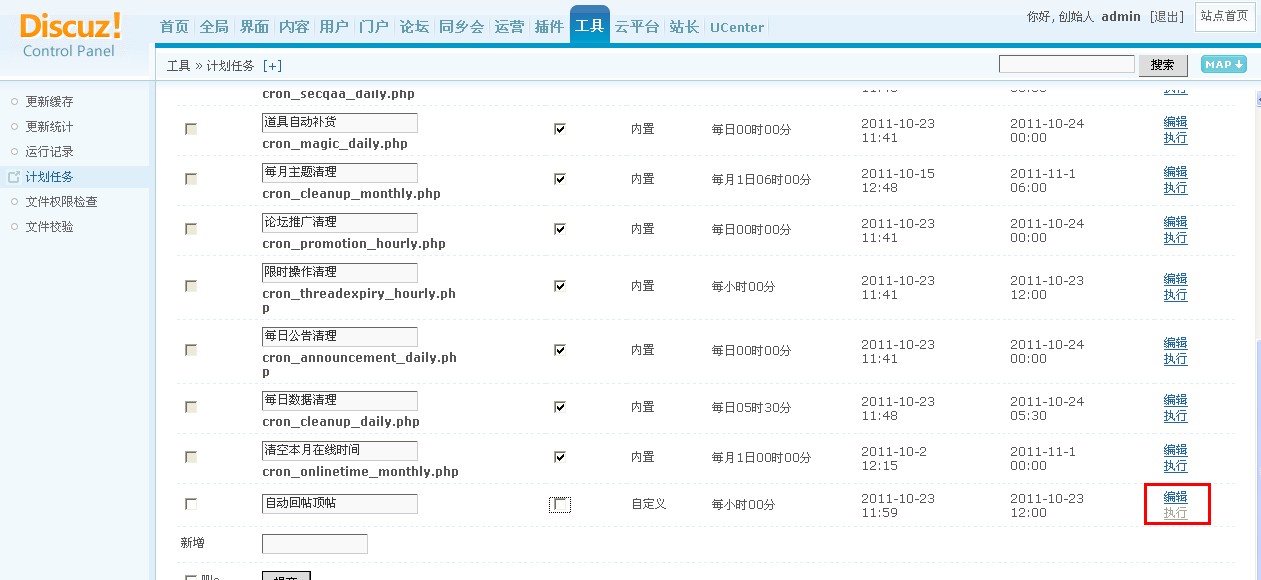Click the search input field at top
1261x580 pixels.
coord(1067,64)
